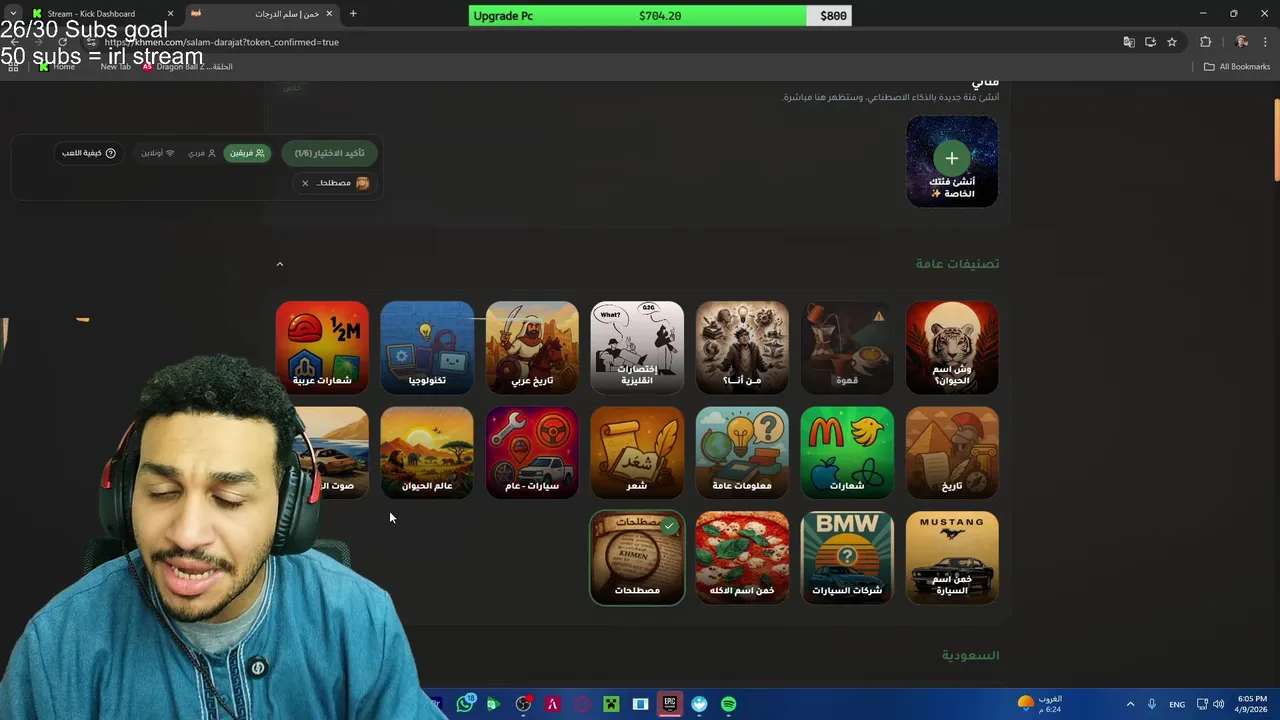Open install app icon in address bar
The height and width of the screenshot is (720, 1280).
point(1150,42)
